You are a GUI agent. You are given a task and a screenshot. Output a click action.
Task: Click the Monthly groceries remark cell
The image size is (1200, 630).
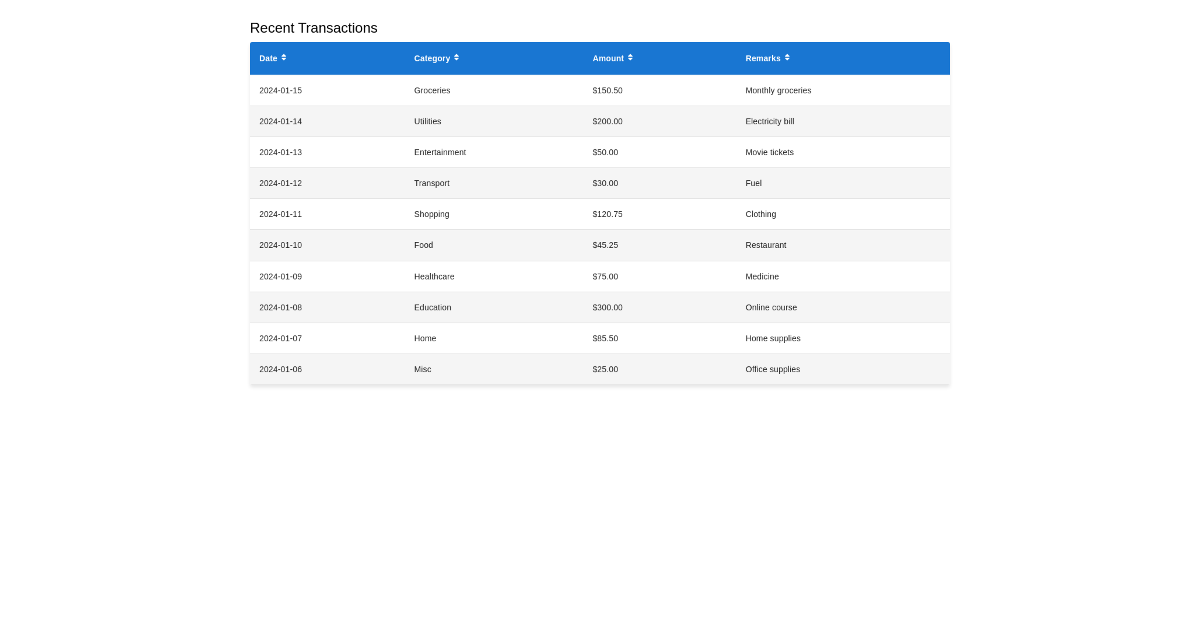point(778,90)
